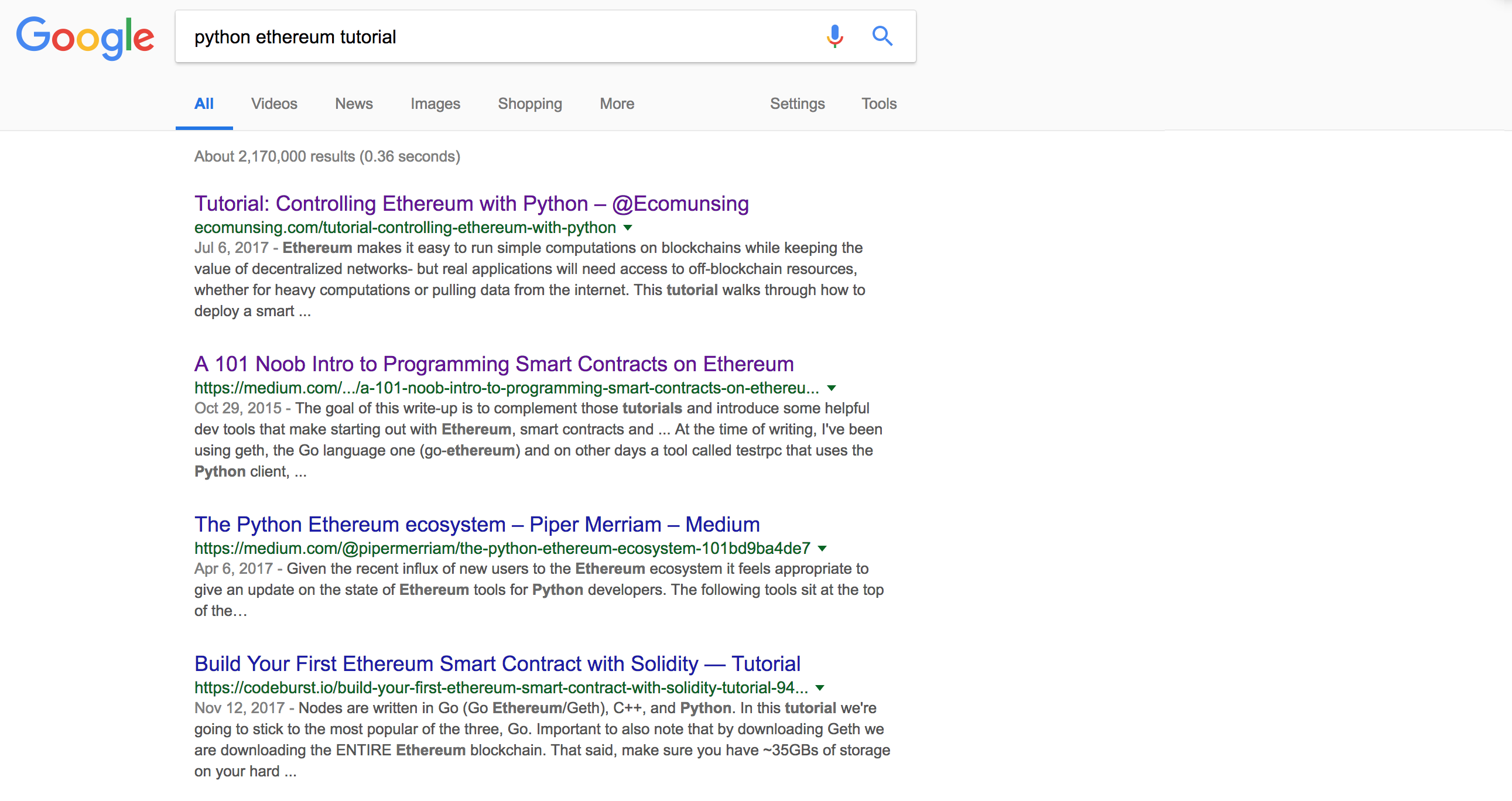
Task: Start the search using the magnifier icon
Action: pos(882,36)
